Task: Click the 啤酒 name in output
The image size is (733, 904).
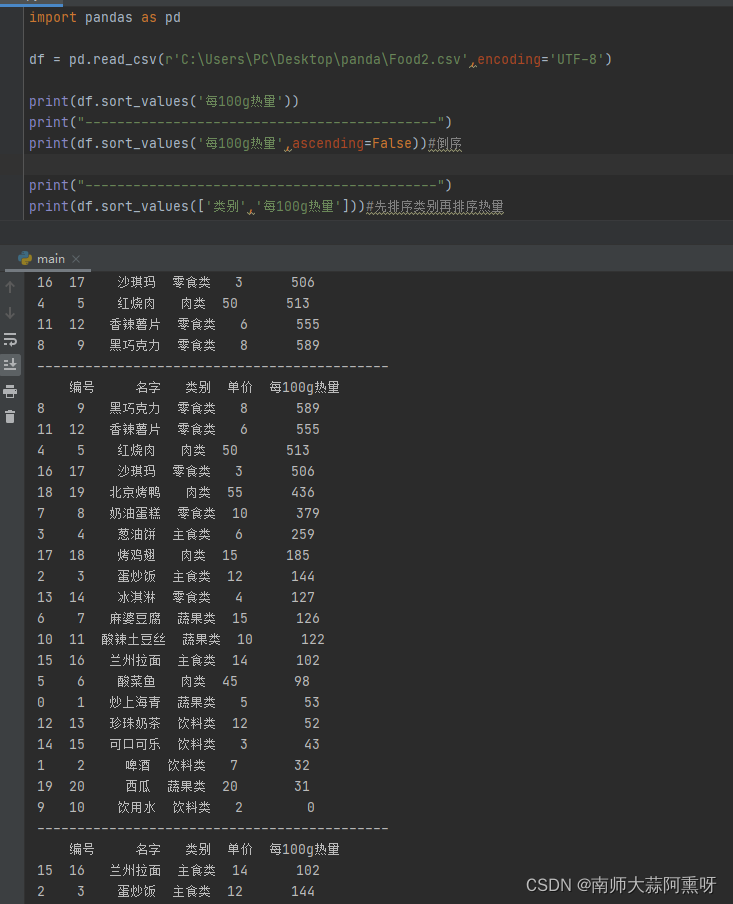Action: click(x=138, y=765)
